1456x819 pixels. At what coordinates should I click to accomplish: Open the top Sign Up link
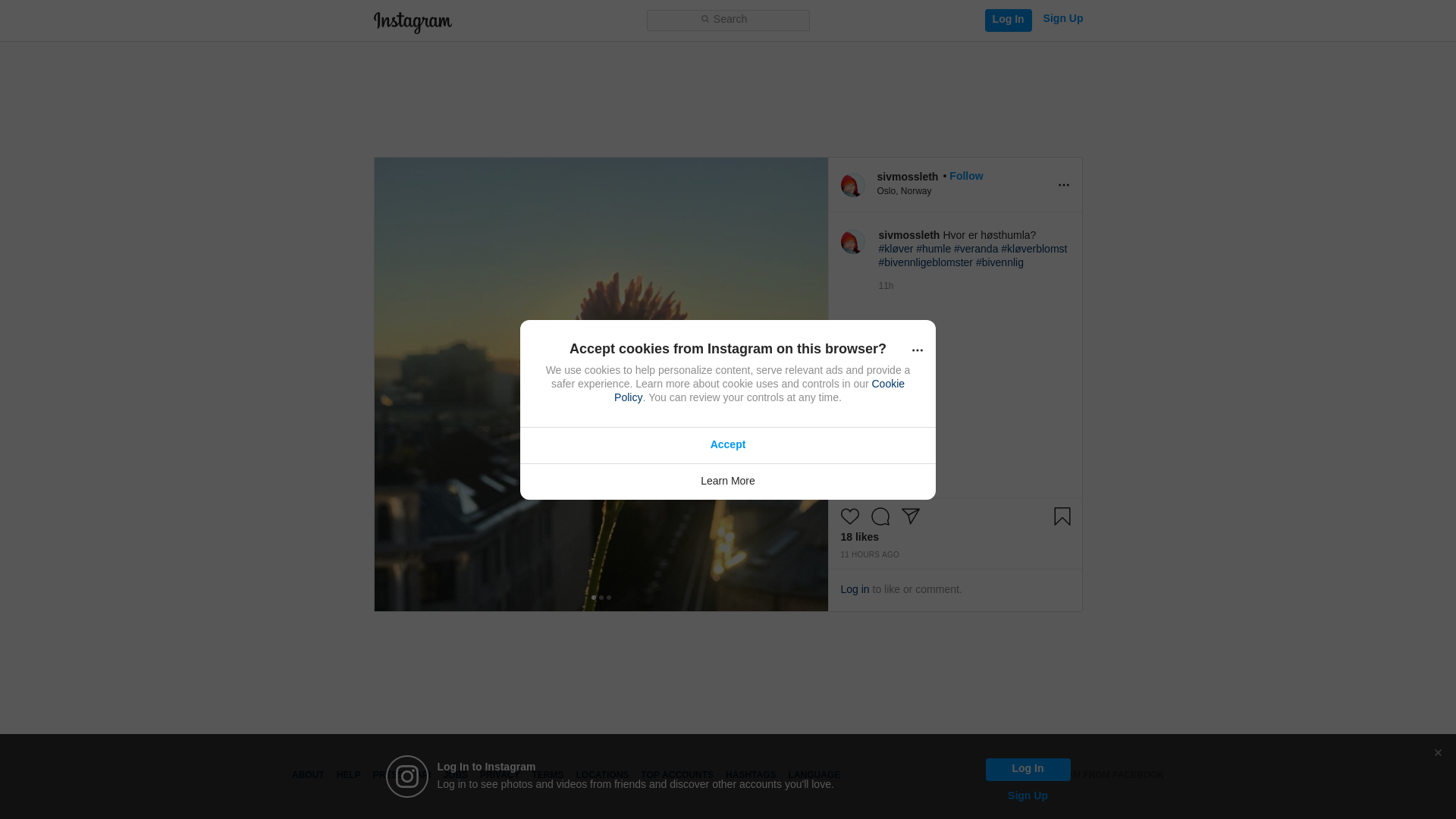(x=1062, y=18)
